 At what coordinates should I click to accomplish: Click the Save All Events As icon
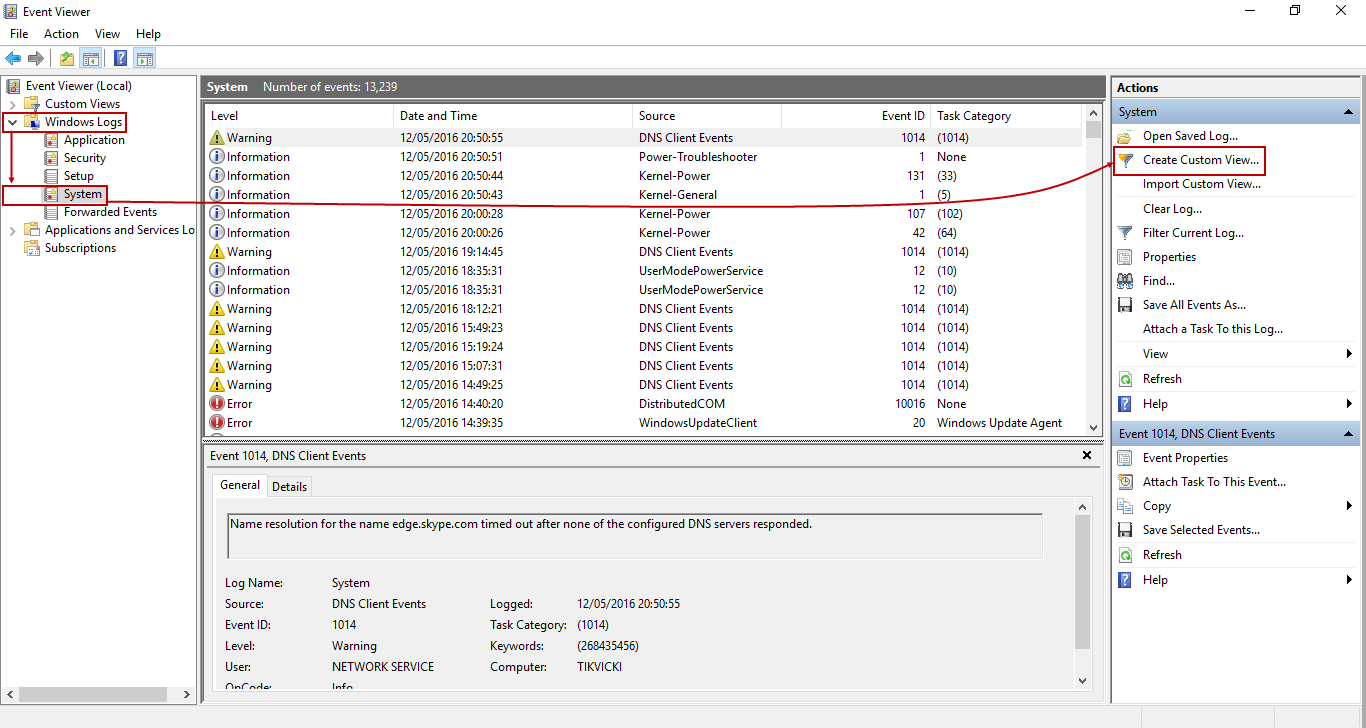(1125, 305)
